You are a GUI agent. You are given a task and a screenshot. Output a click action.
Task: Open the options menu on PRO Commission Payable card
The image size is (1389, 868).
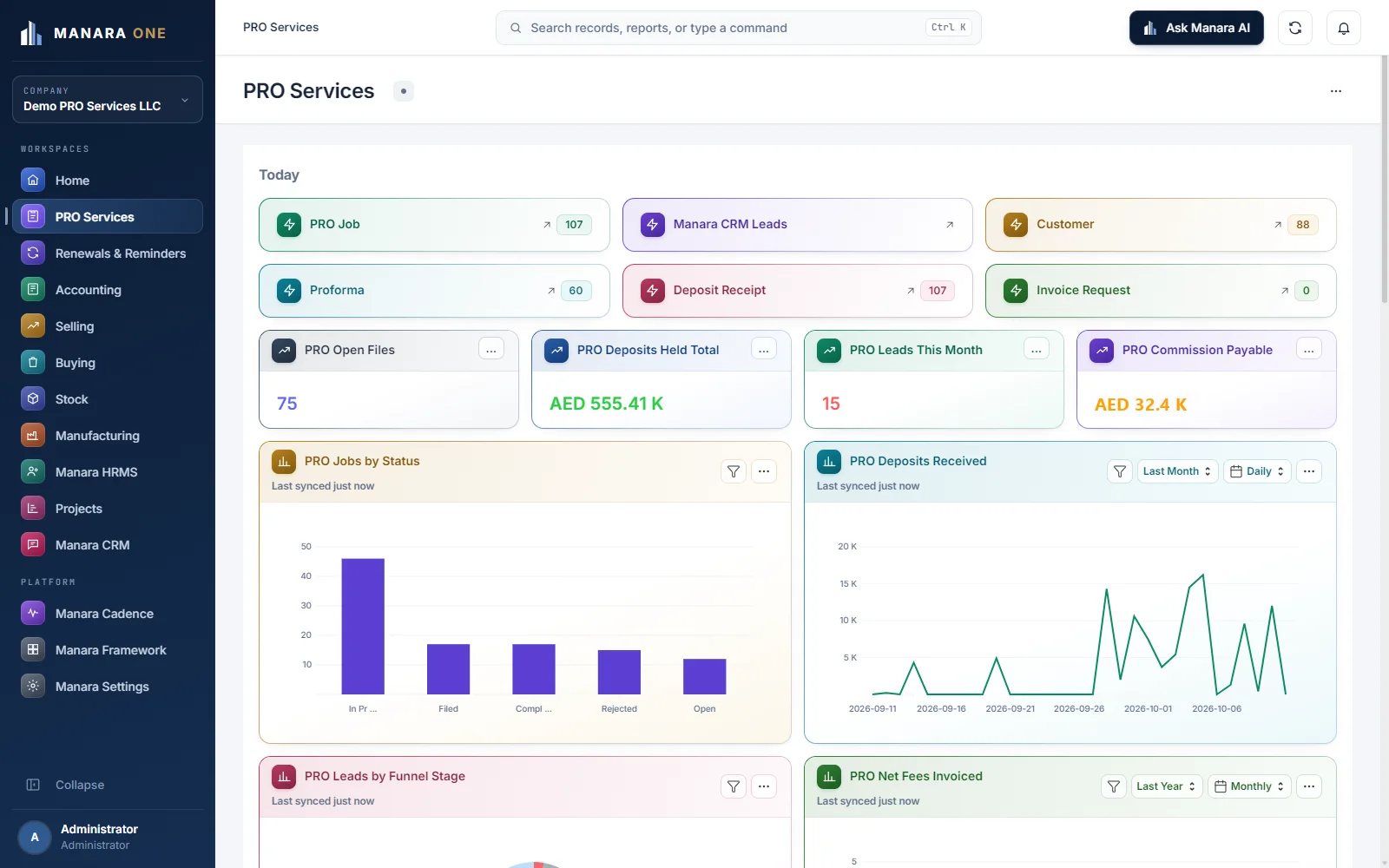[1309, 350]
